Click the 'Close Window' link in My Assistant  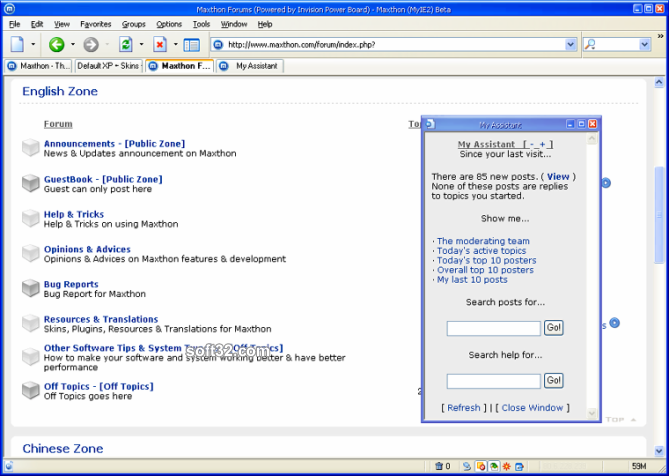click(532, 408)
